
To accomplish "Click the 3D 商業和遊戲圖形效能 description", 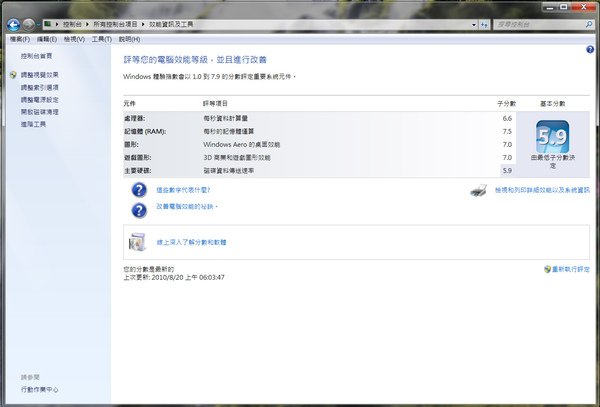I will 237,158.
